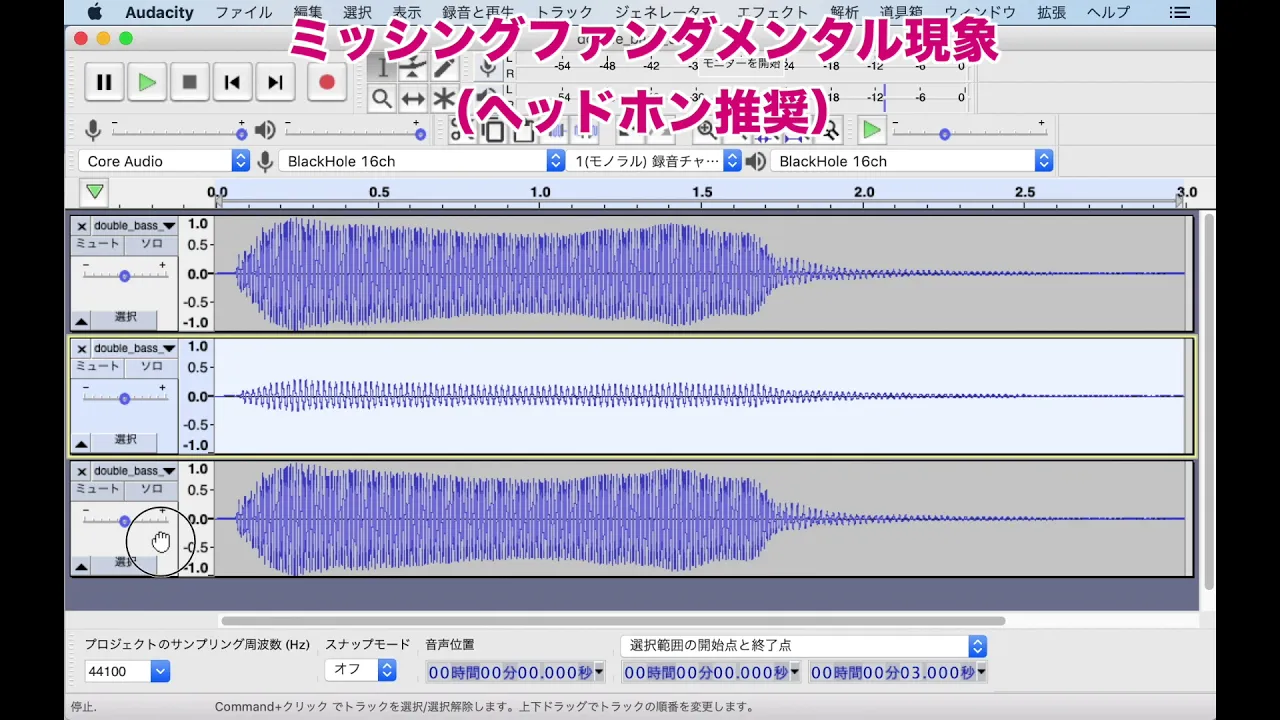
Task: Solo the first double_bass track
Action: click(x=151, y=244)
